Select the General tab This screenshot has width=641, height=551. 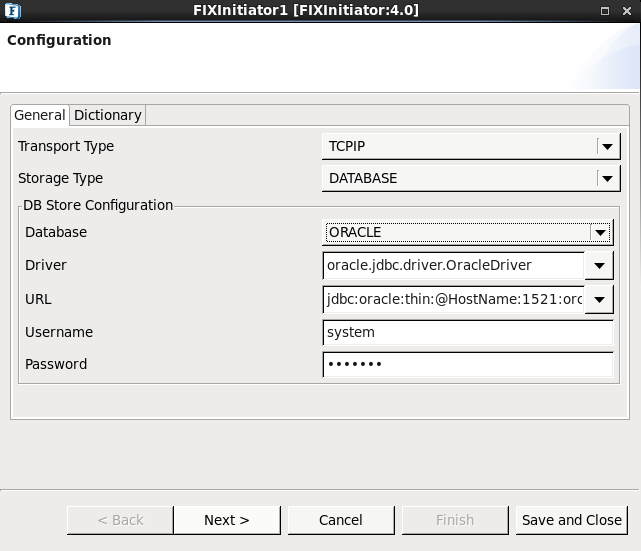(40, 115)
